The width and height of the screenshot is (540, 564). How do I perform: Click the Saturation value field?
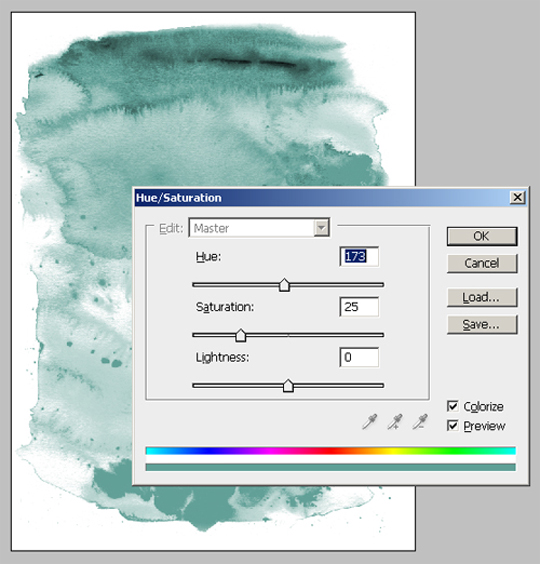coord(359,307)
